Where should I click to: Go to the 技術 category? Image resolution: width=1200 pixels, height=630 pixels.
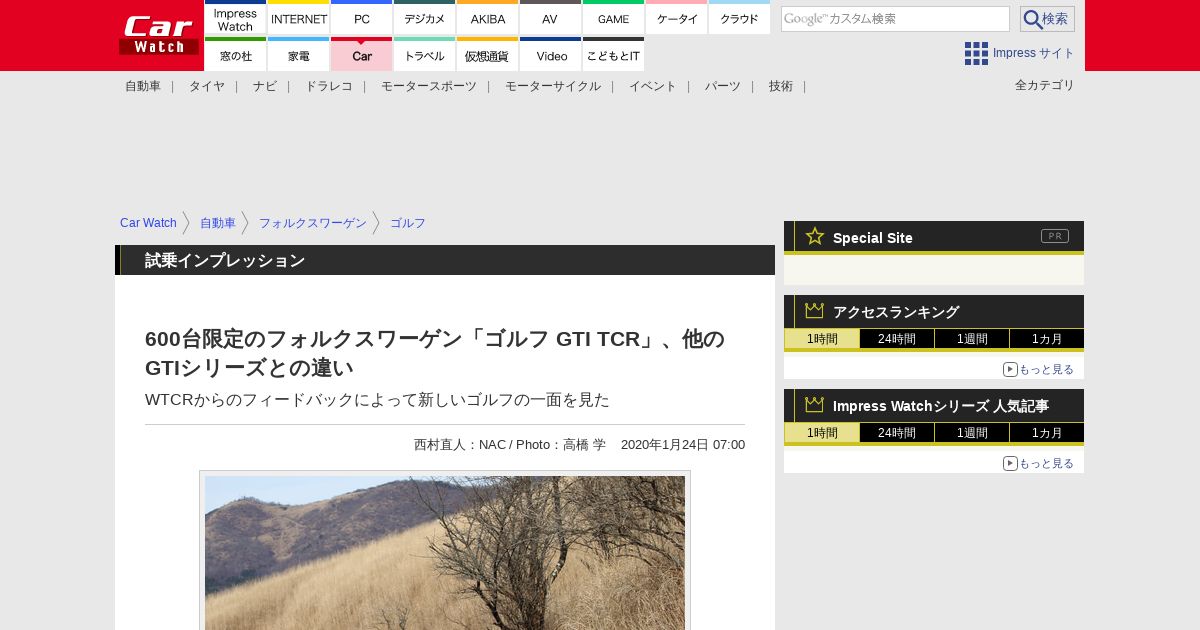[781, 86]
